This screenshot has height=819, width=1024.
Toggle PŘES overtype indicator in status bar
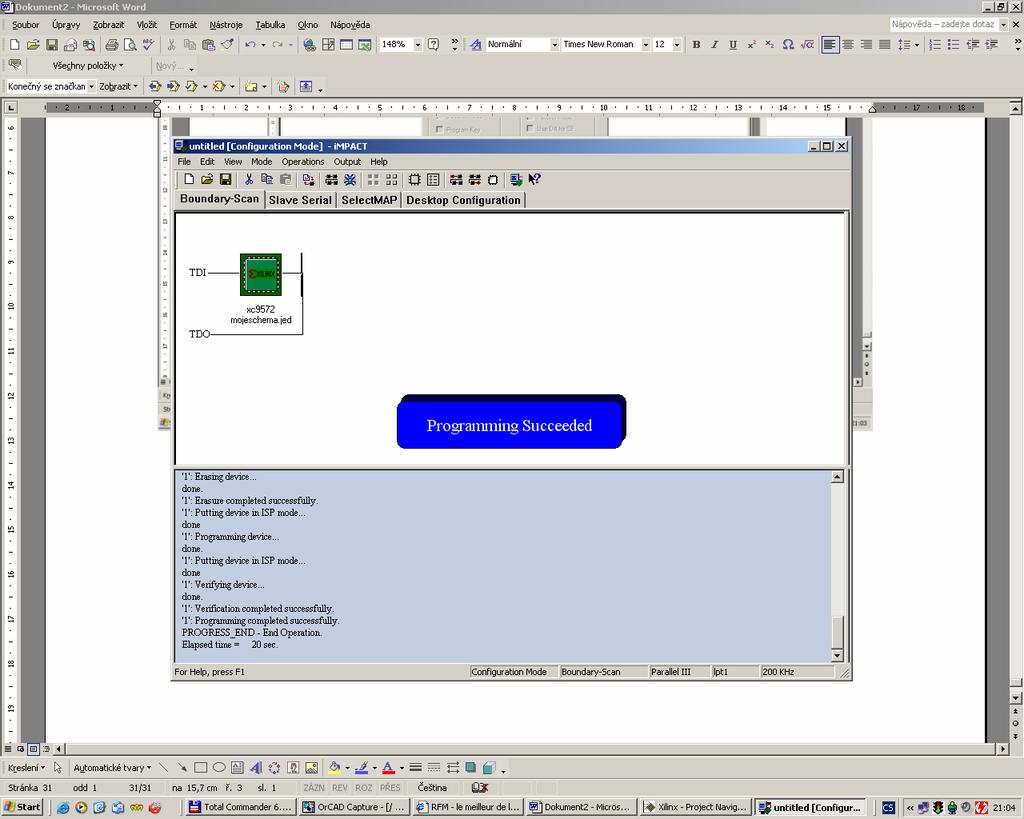390,788
